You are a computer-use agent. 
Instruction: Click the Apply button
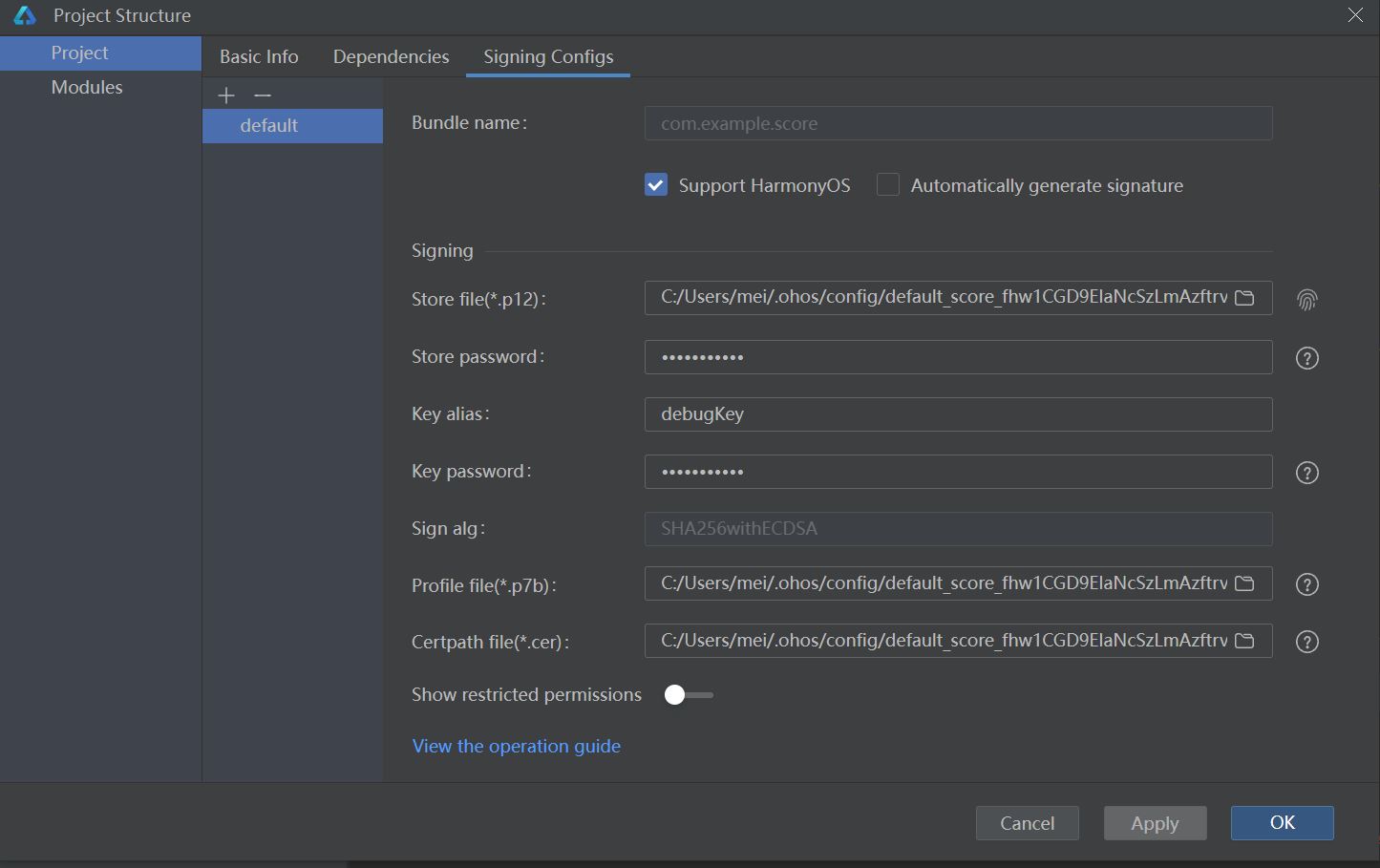pyautogui.click(x=1156, y=823)
